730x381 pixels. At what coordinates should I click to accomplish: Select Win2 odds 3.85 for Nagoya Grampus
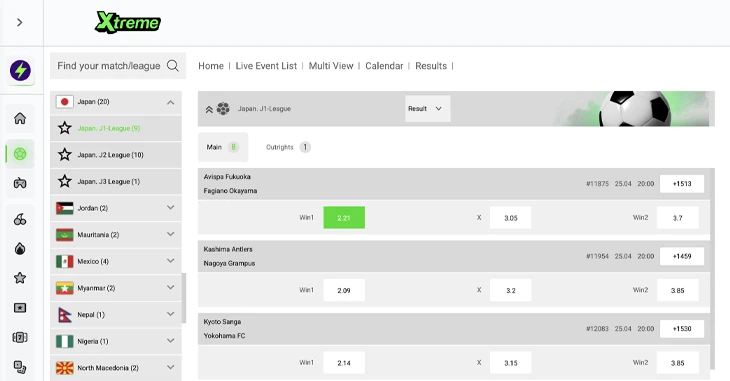[677, 290]
